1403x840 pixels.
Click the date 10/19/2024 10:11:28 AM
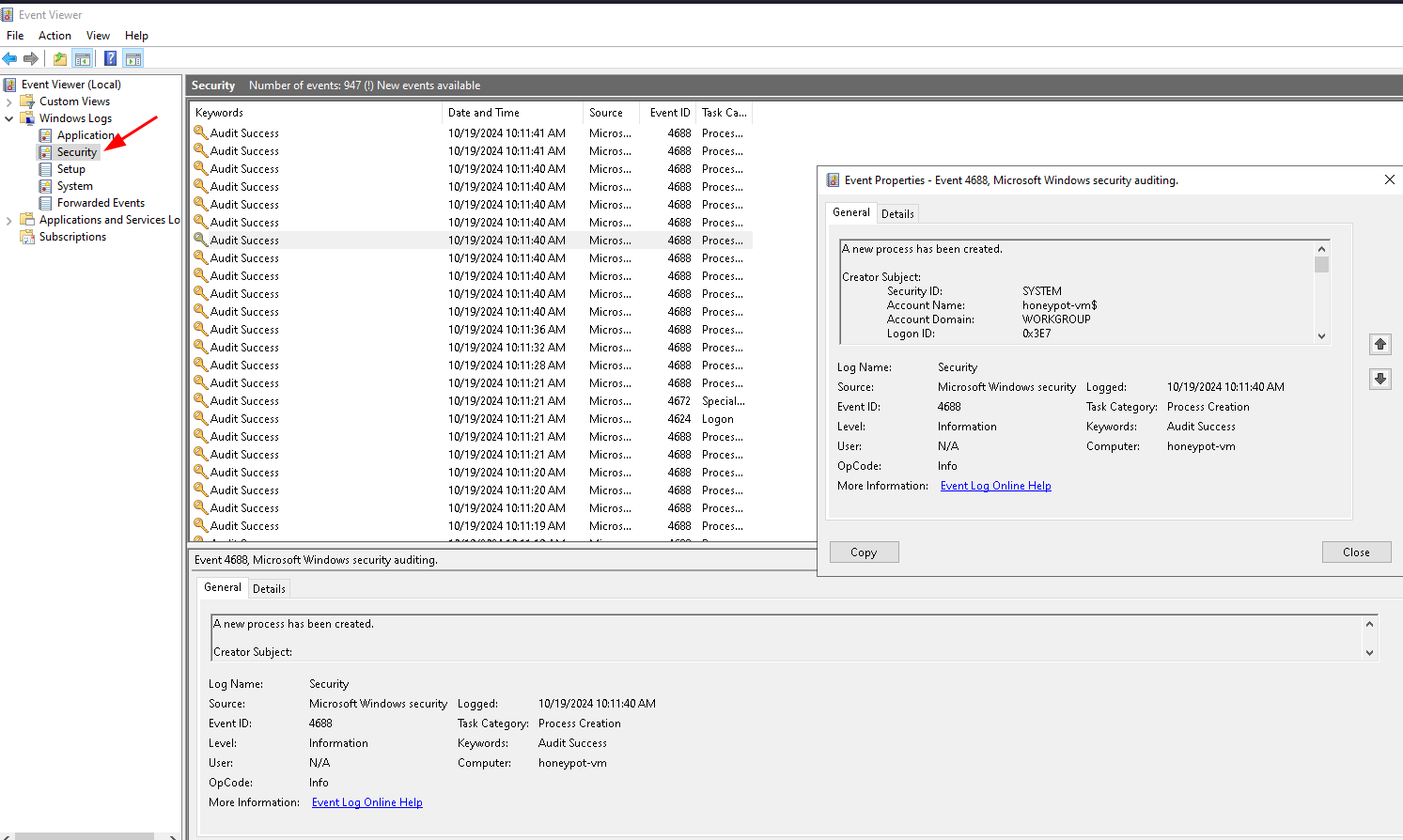pyautogui.click(x=507, y=366)
